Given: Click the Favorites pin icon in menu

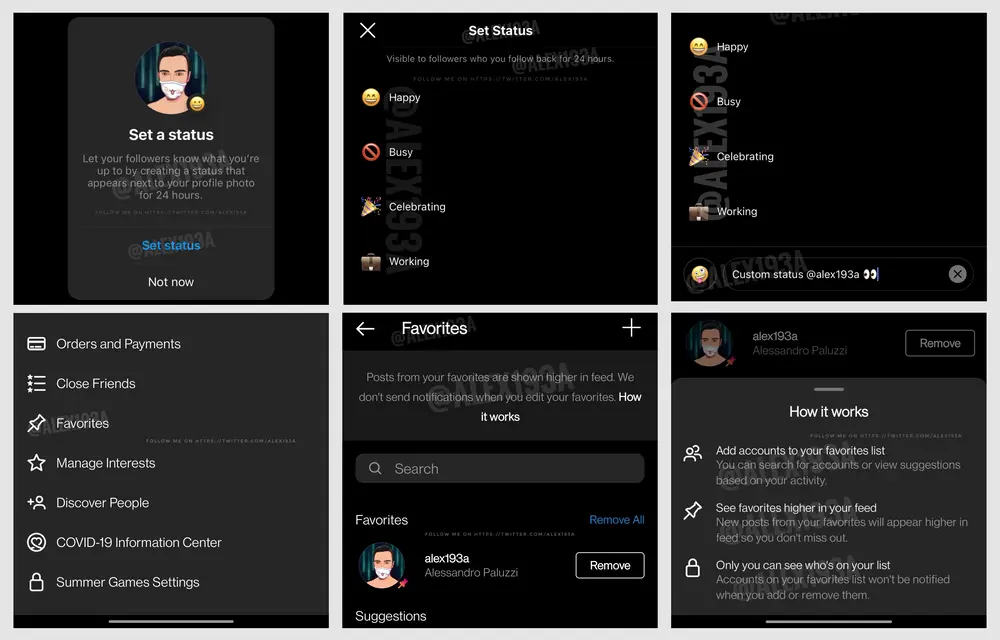Looking at the screenshot, I should (x=36, y=423).
